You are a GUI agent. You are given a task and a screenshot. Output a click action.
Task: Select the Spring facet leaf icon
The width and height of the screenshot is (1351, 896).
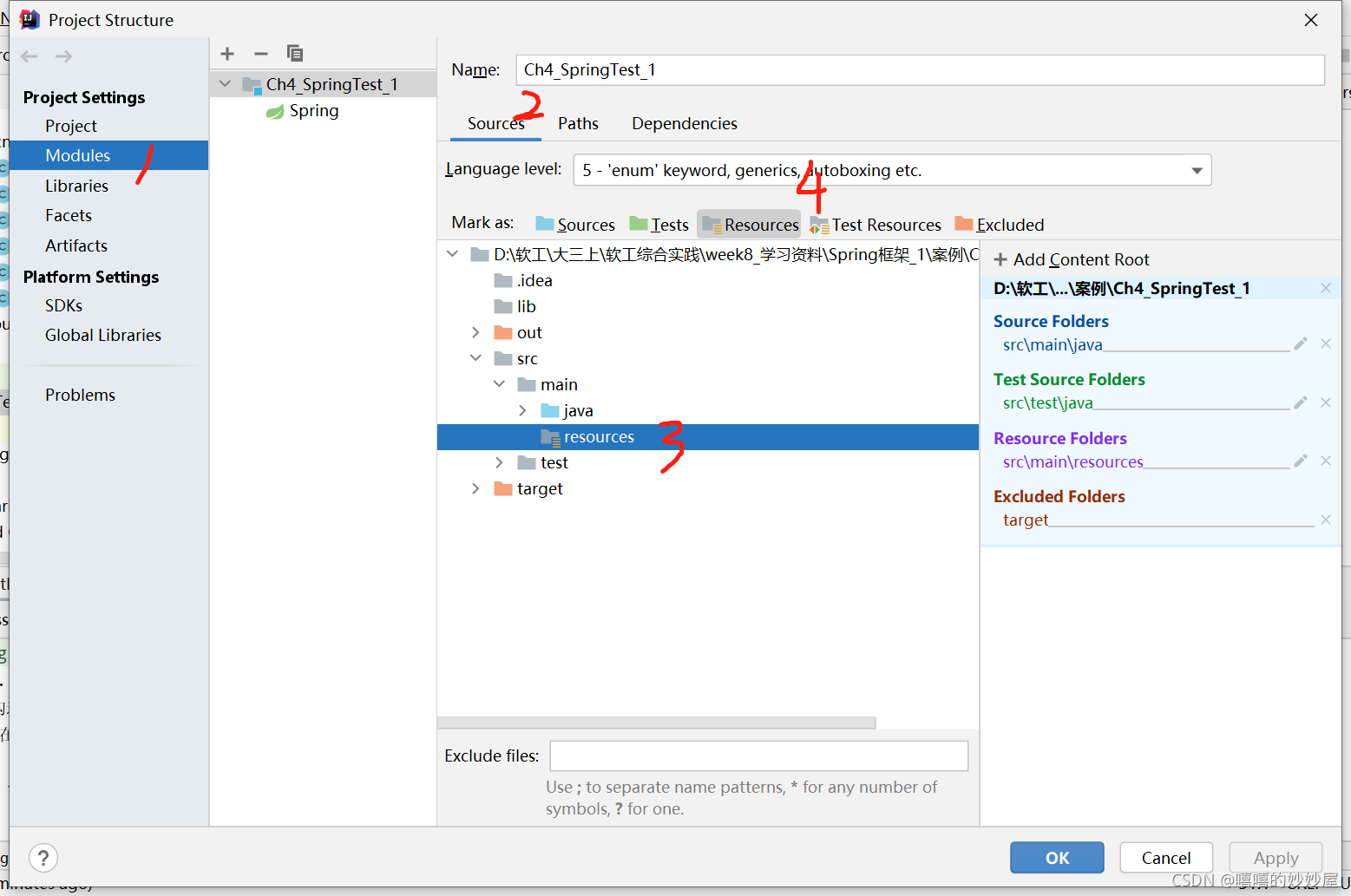(x=275, y=111)
